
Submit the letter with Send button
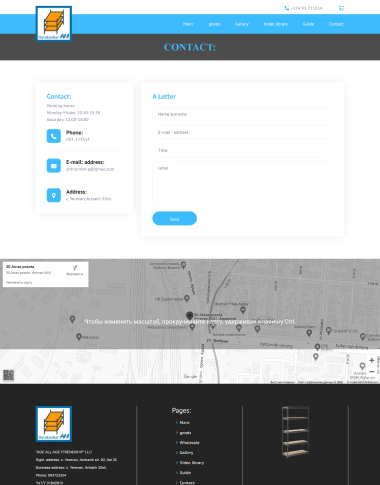click(175, 219)
